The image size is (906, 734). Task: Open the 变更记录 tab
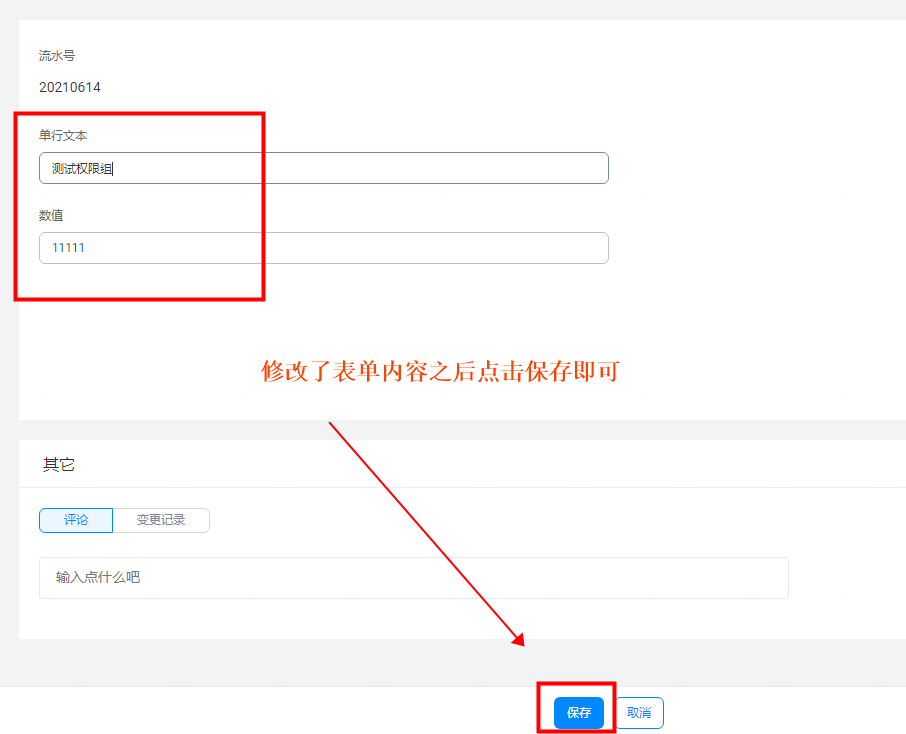point(161,520)
